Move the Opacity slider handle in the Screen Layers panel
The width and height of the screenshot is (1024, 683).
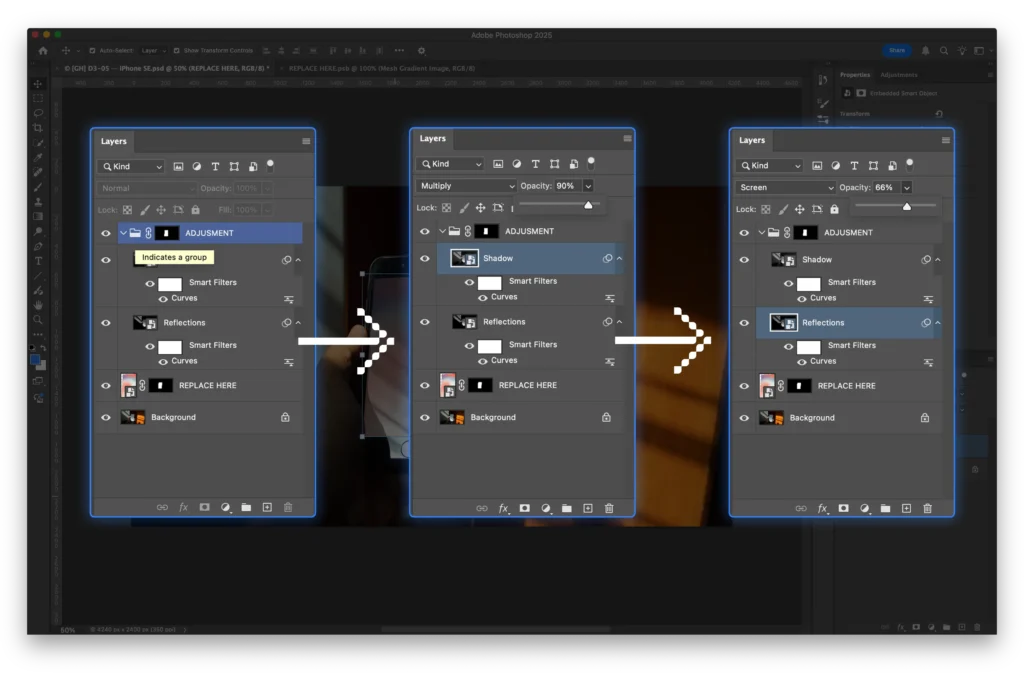pos(906,206)
